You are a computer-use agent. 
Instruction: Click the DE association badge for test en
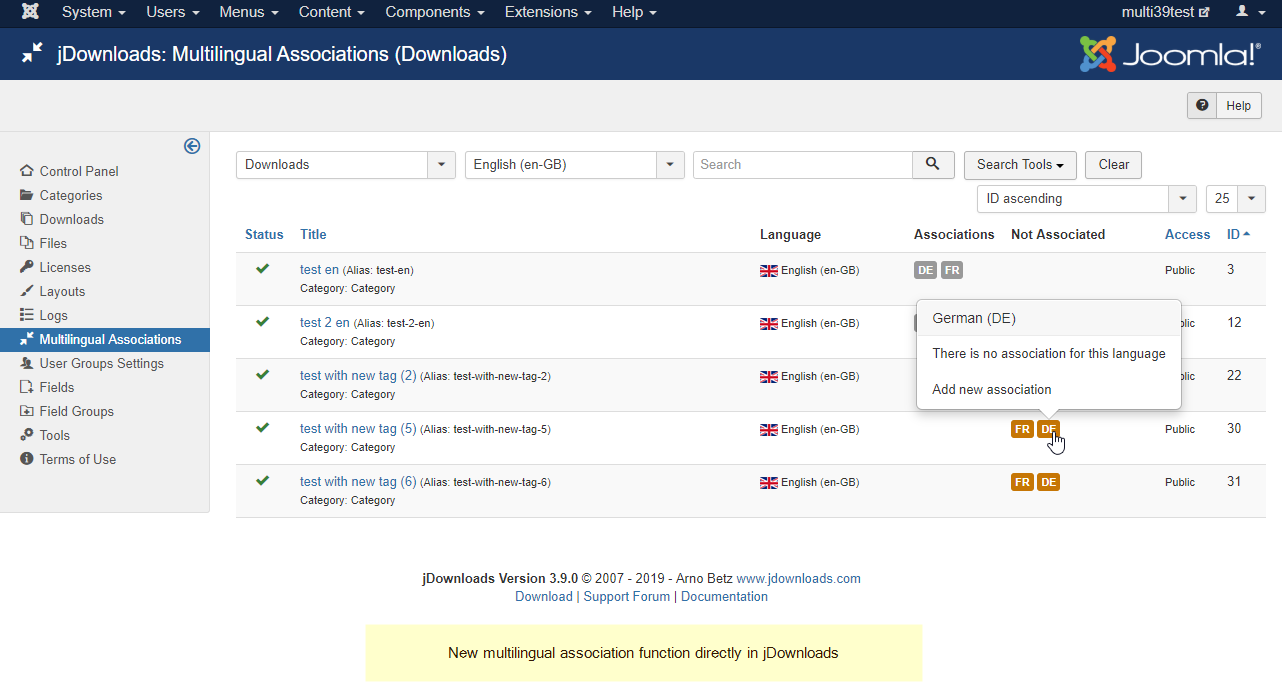point(925,270)
